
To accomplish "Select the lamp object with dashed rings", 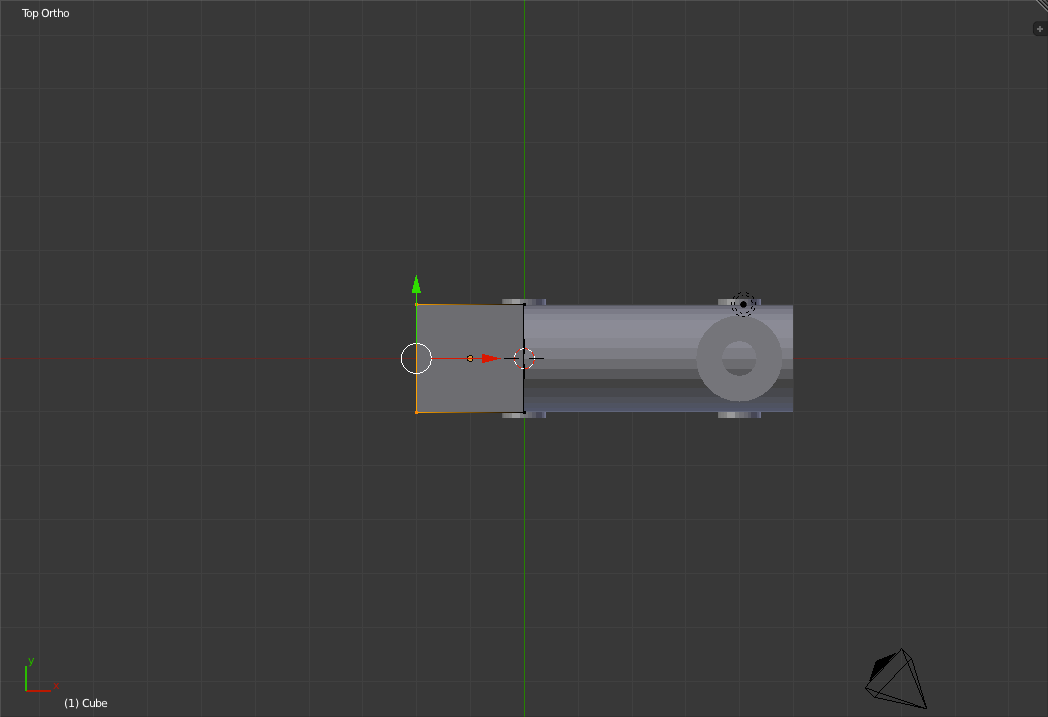I will [743, 304].
